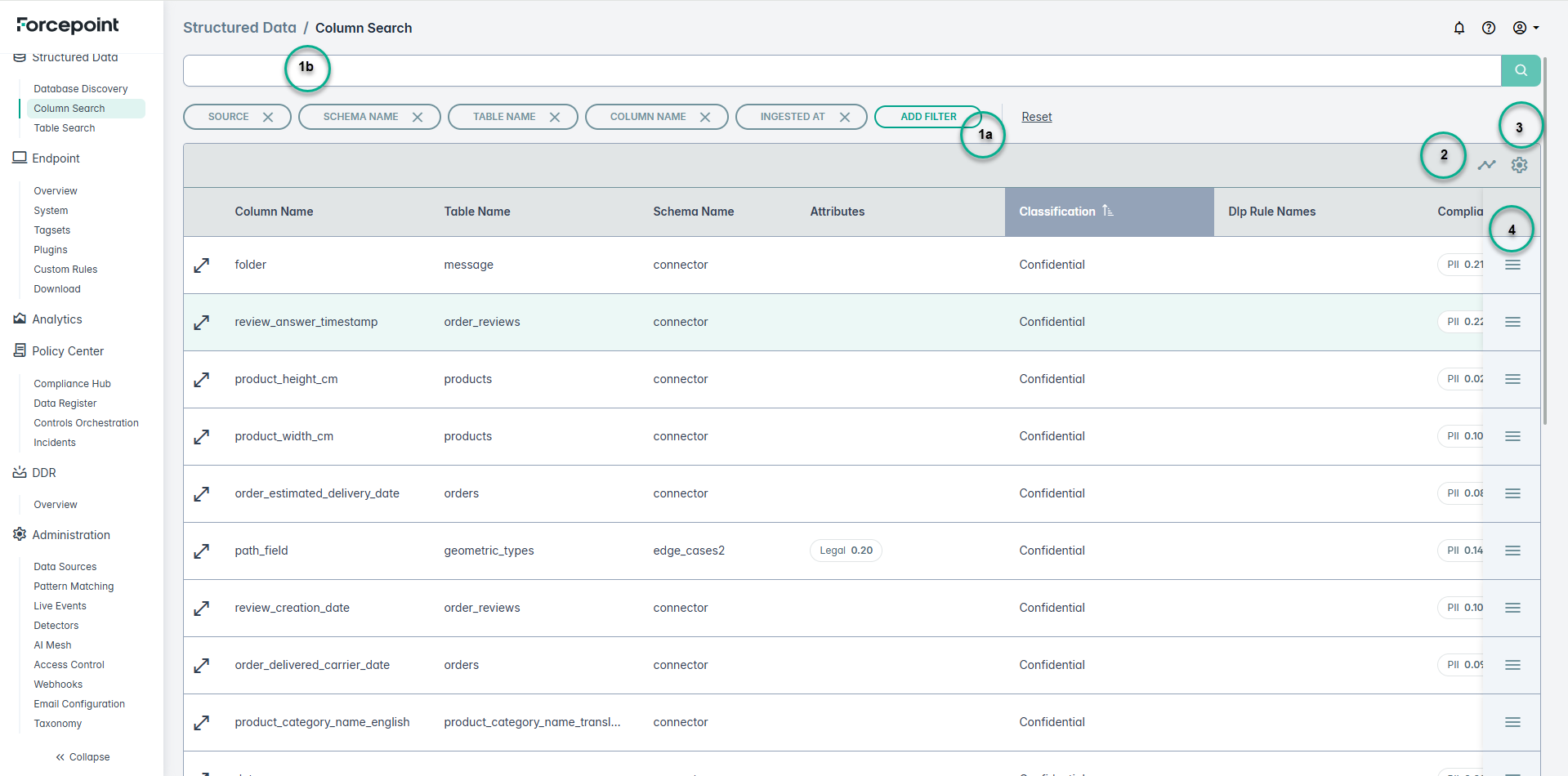Open row menu for path_field
The height and width of the screenshot is (776, 1568).
point(1512,551)
